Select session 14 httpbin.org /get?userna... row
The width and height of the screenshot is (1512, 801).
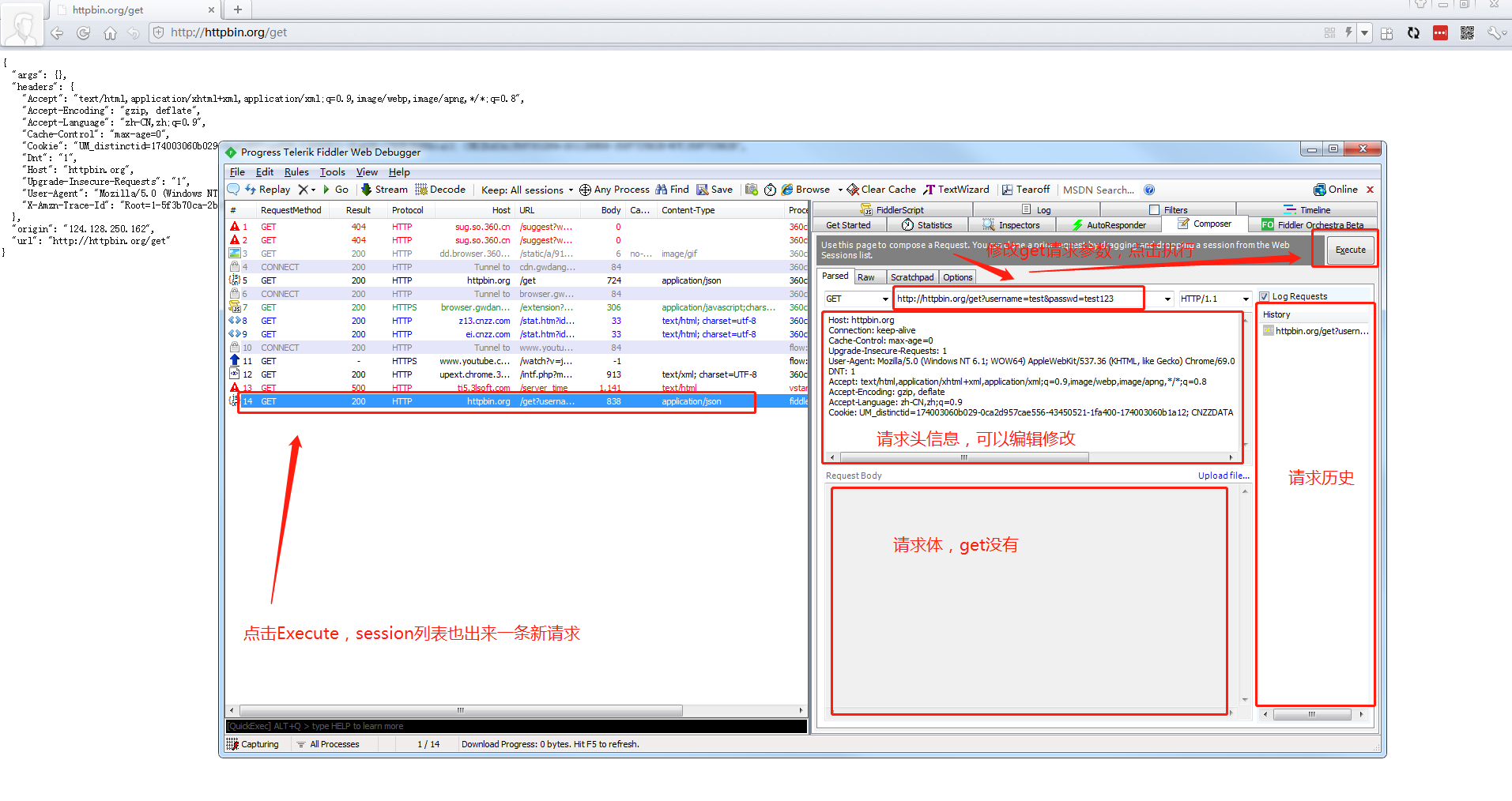pyautogui.click(x=517, y=401)
